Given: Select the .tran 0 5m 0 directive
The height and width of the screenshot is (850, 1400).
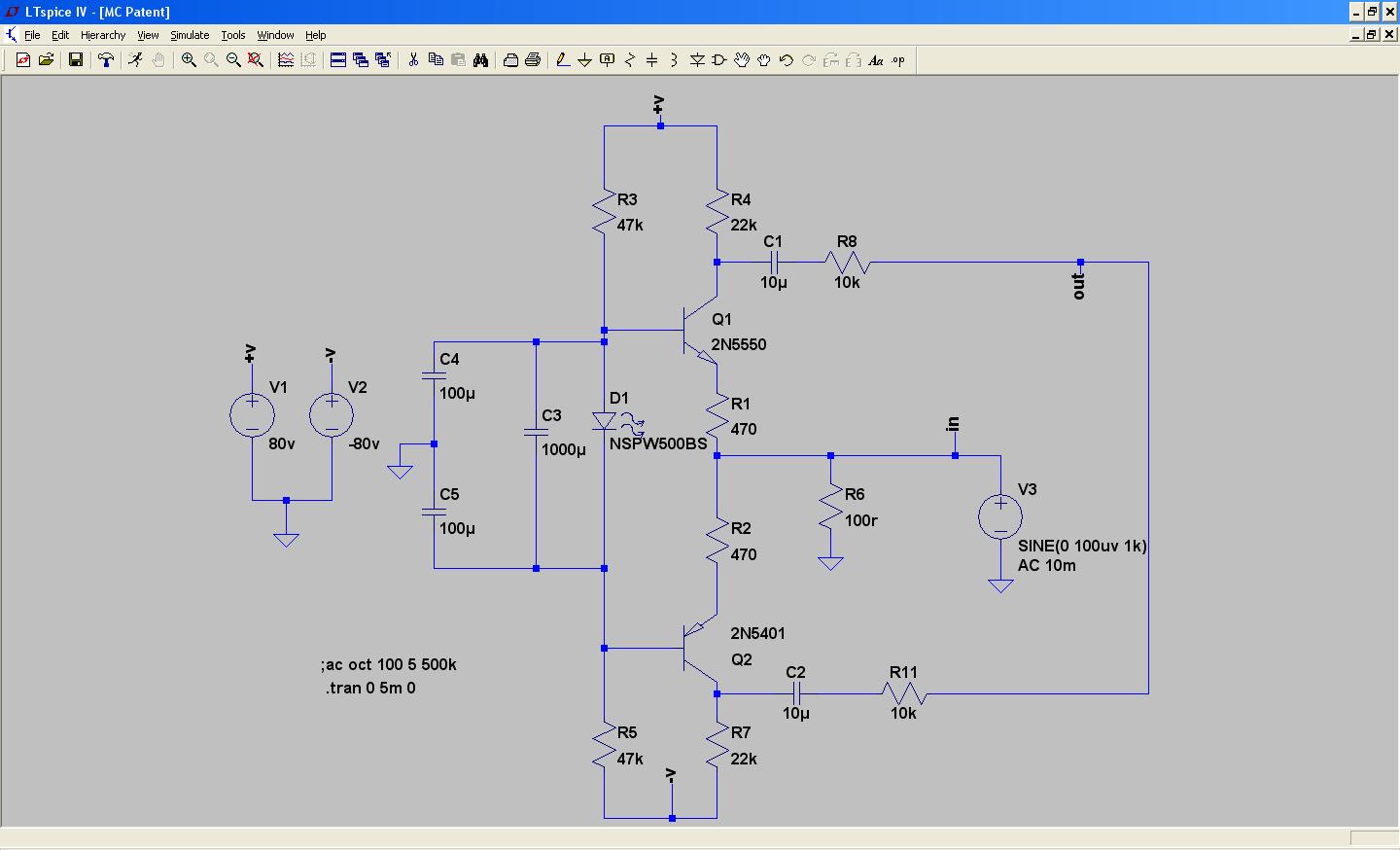Looking at the screenshot, I should tap(370, 688).
